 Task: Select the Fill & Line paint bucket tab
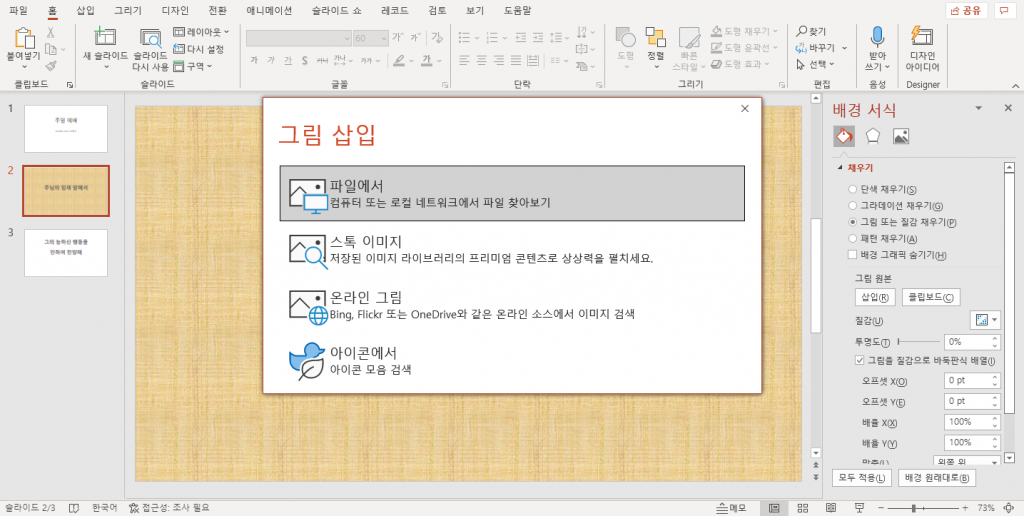click(x=844, y=136)
